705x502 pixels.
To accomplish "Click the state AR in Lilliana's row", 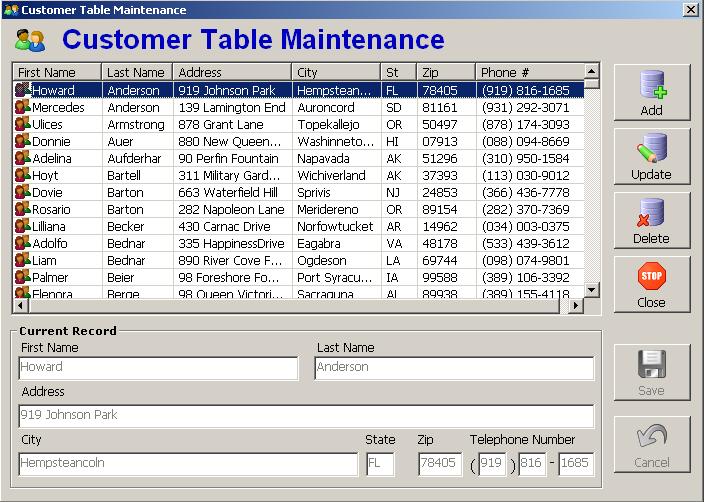I will (x=394, y=227).
